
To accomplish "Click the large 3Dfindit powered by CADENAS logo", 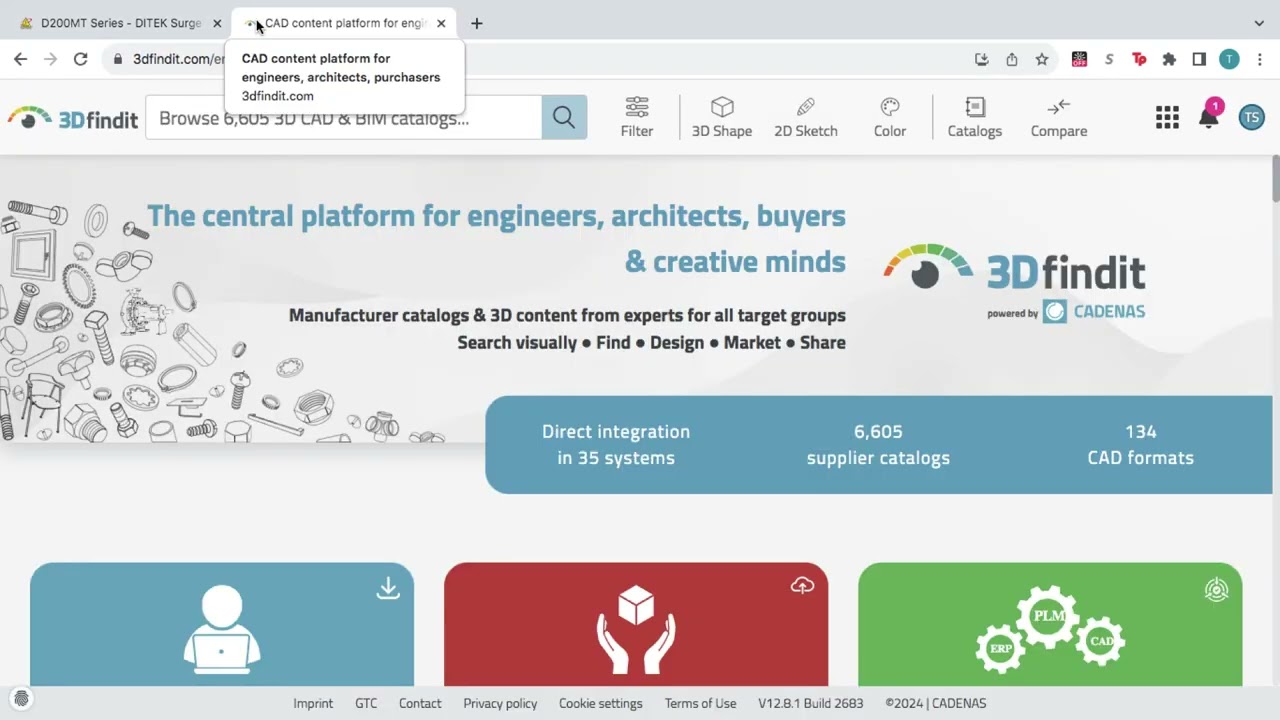I will [1015, 283].
